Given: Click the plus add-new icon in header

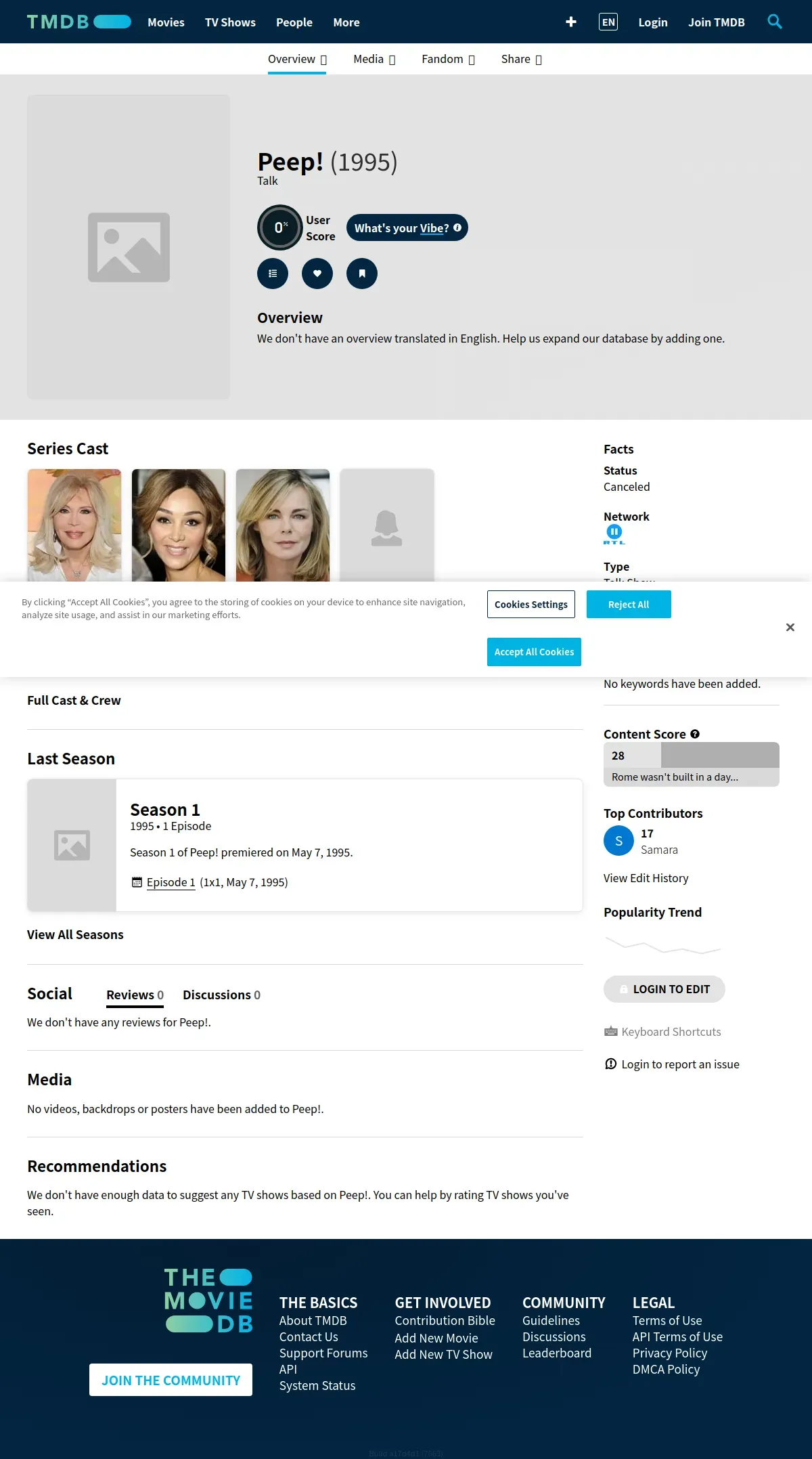Looking at the screenshot, I should tap(571, 22).
